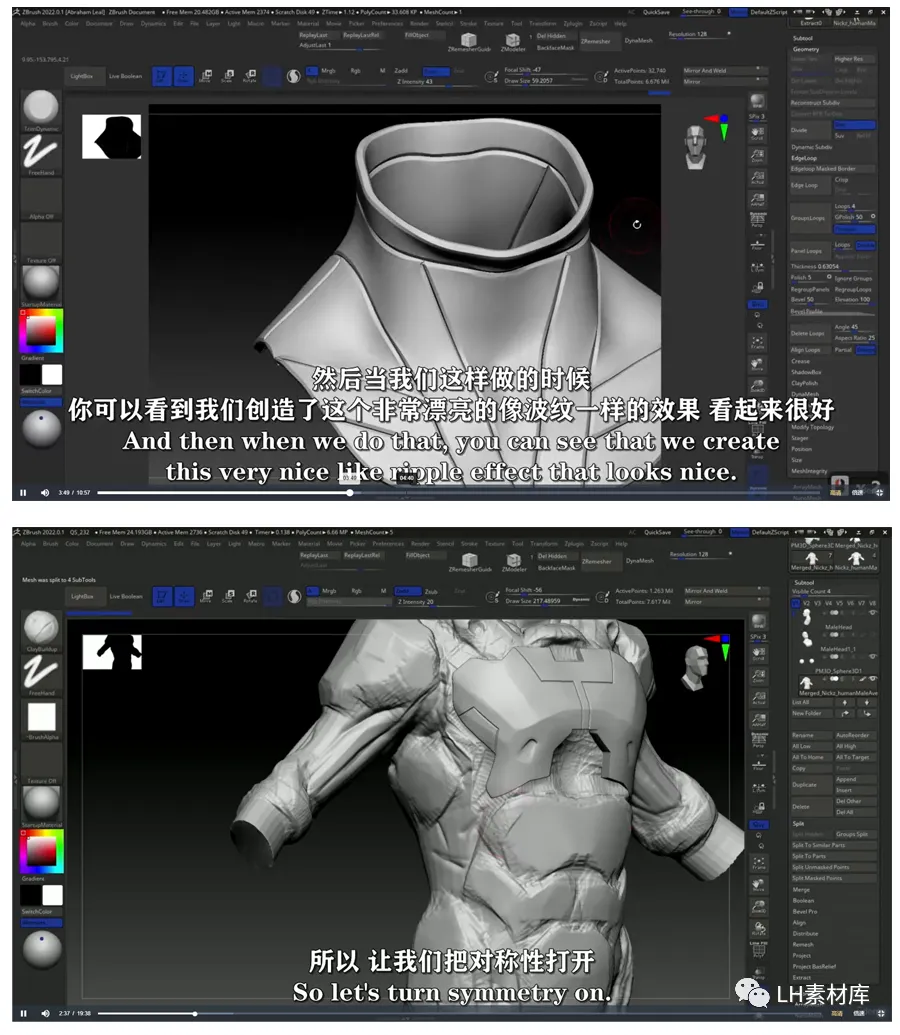Viewport: 900px width, 1035px height.
Task: Expand Crease section in top screenshot panel
Action: pos(800,361)
